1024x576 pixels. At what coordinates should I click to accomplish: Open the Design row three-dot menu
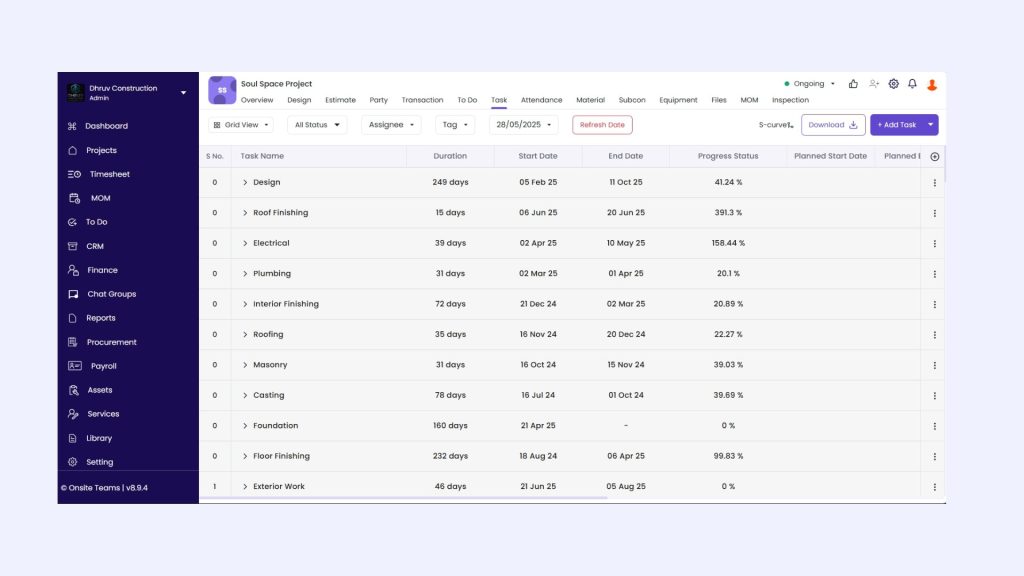pyautogui.click(x=935, y=183)
